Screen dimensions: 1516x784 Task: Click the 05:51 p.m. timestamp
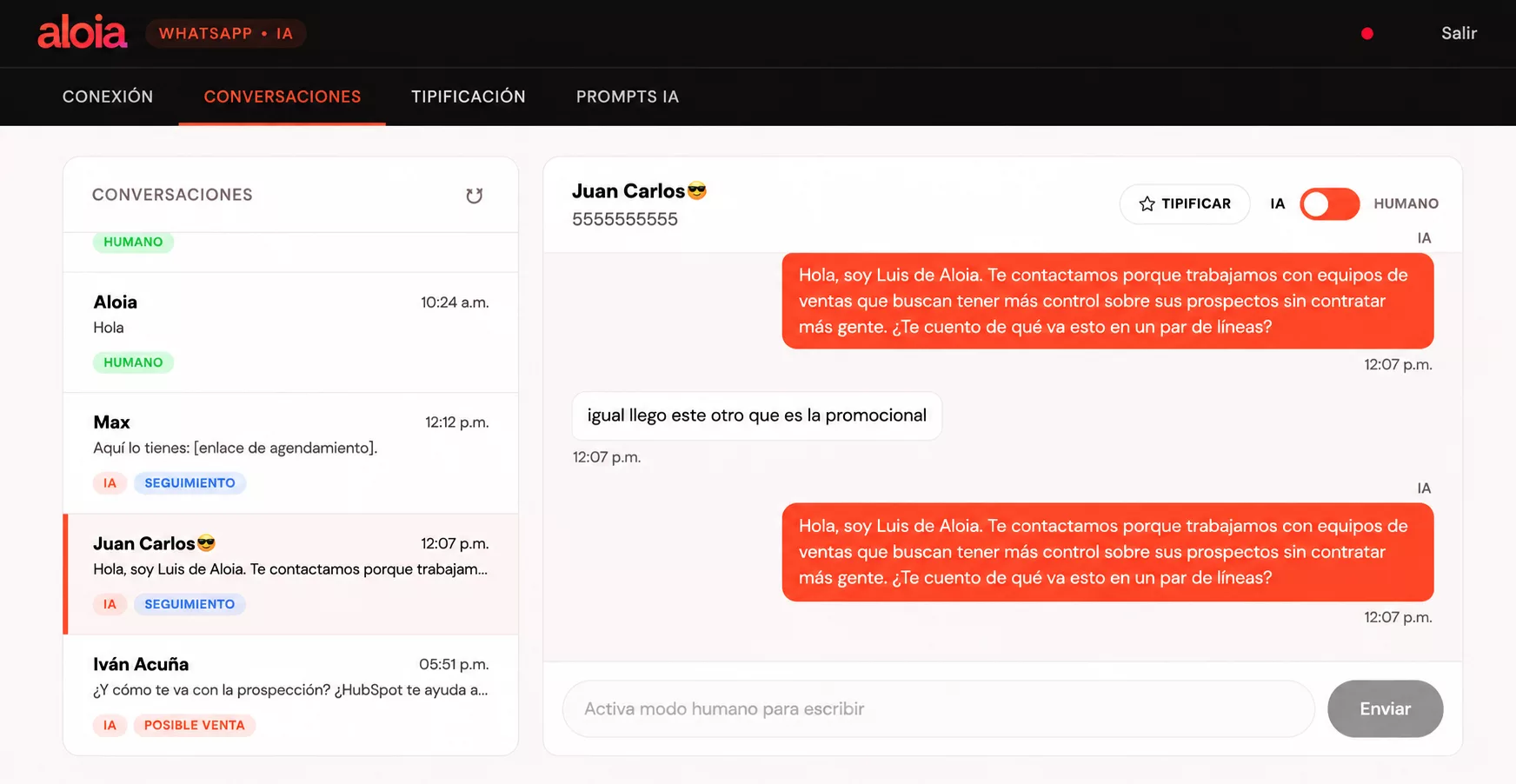coord(454,664)
